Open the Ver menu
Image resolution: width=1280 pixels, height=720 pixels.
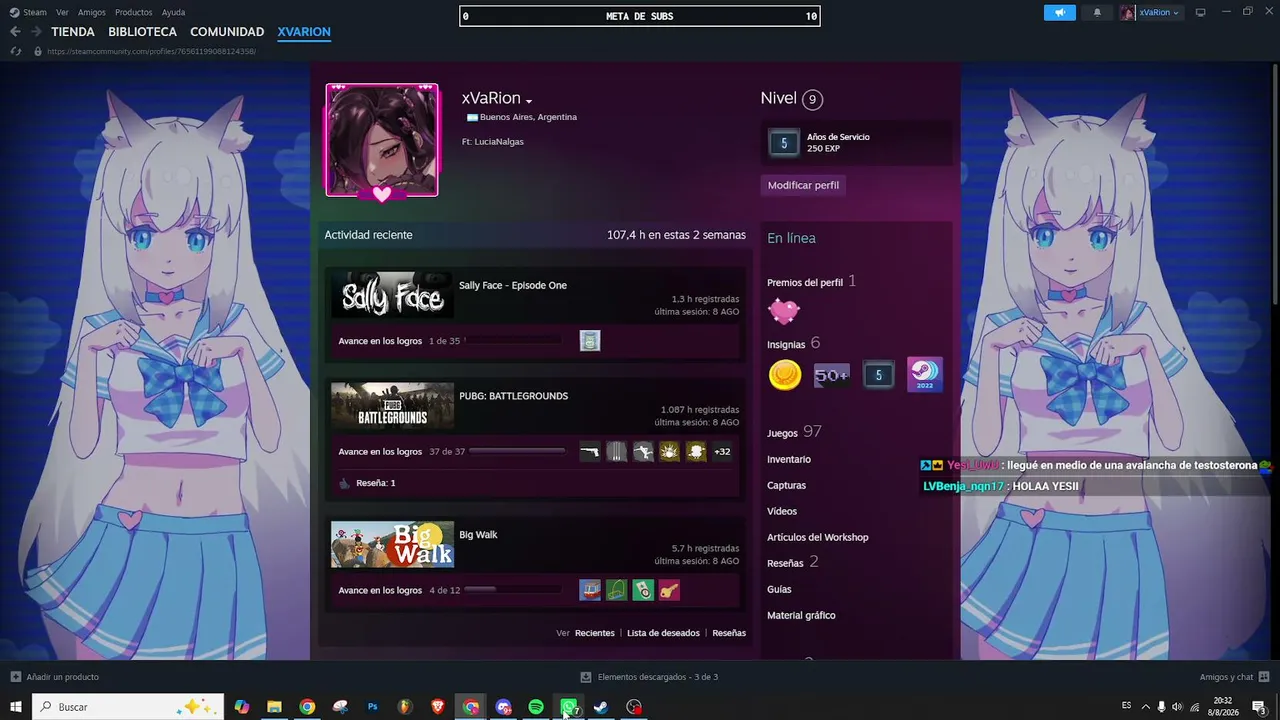[63, 13]
